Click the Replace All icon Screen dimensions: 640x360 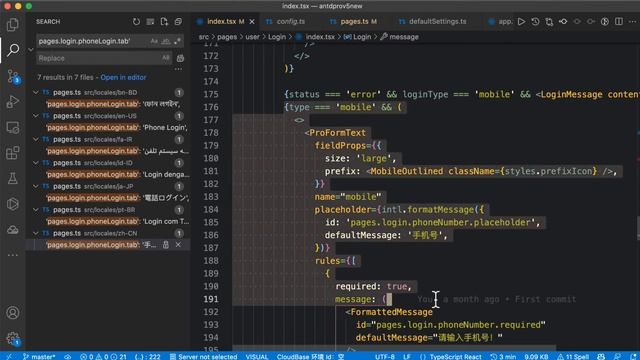[x=180, y=58]
